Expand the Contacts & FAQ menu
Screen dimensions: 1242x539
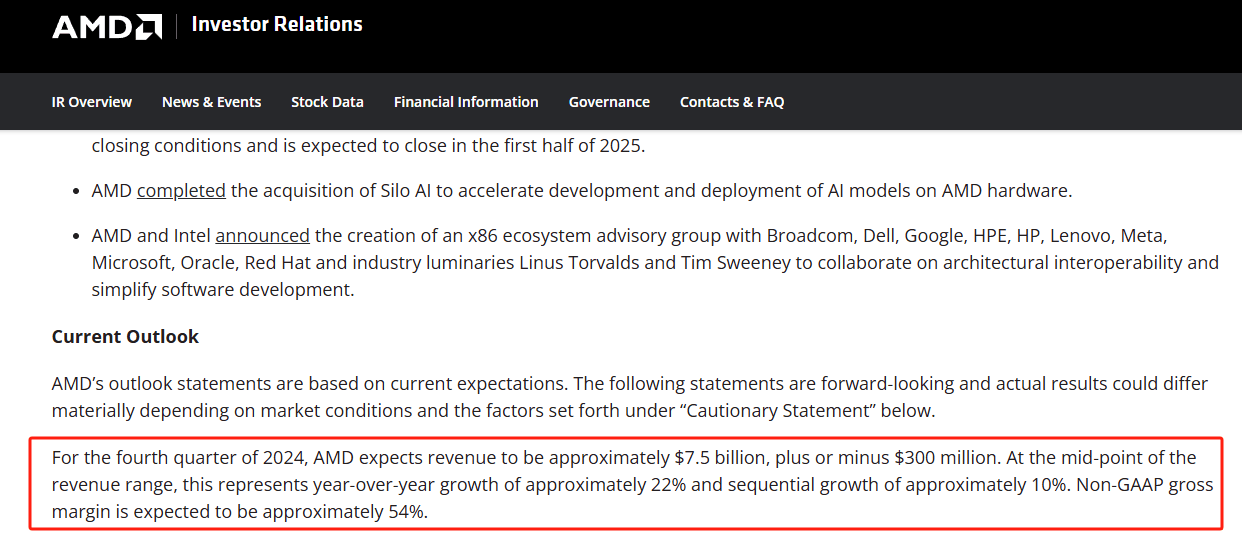tap(732, 102)
